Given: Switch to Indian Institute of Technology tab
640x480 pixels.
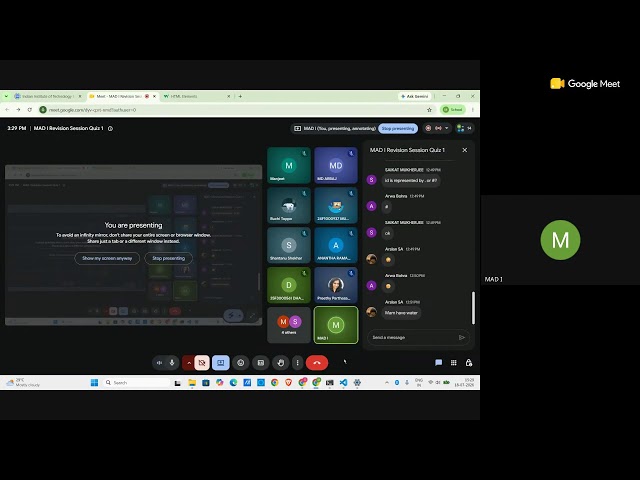Looking at the screenshot, I should (48, 96).
